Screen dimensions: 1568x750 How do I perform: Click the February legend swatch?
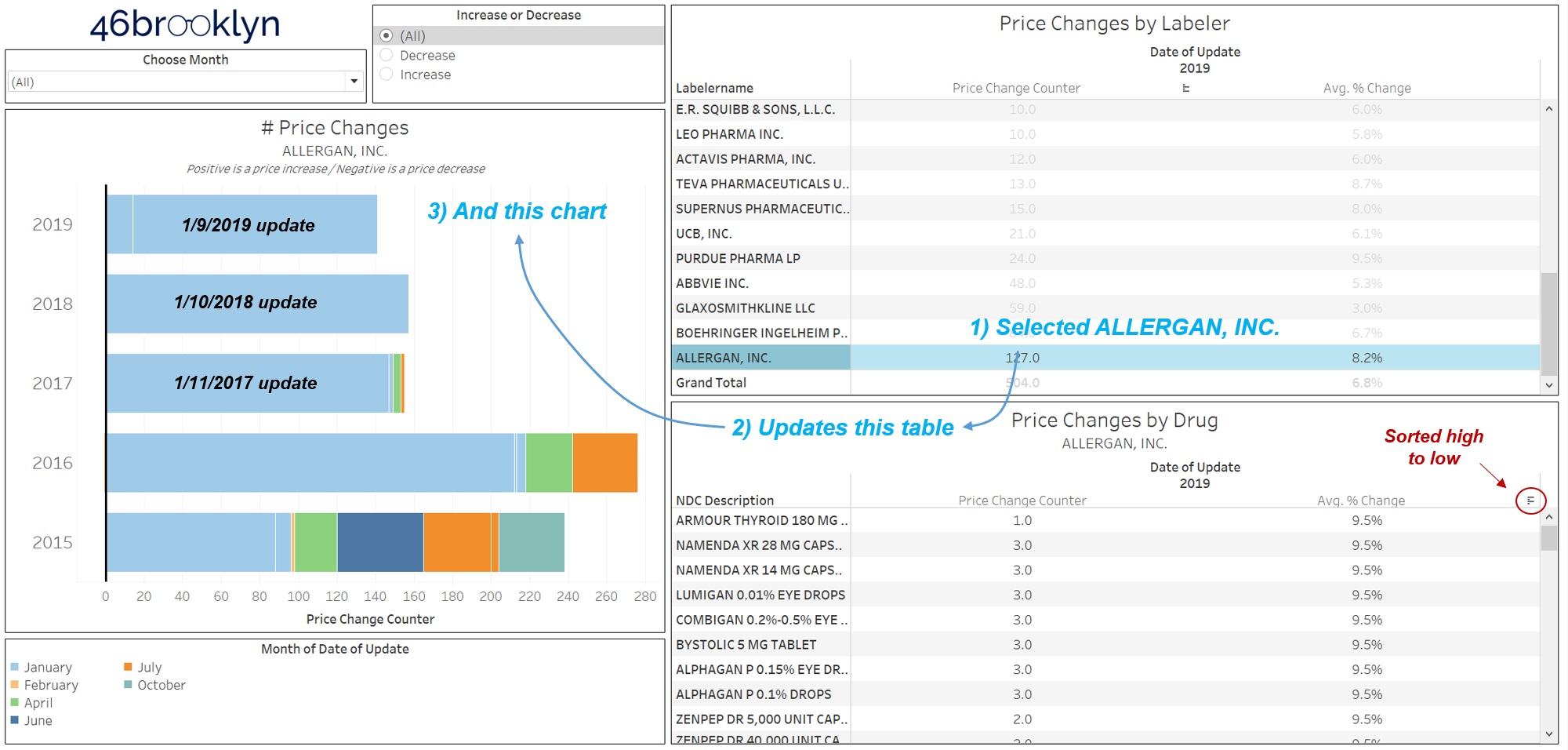point(15,685)
